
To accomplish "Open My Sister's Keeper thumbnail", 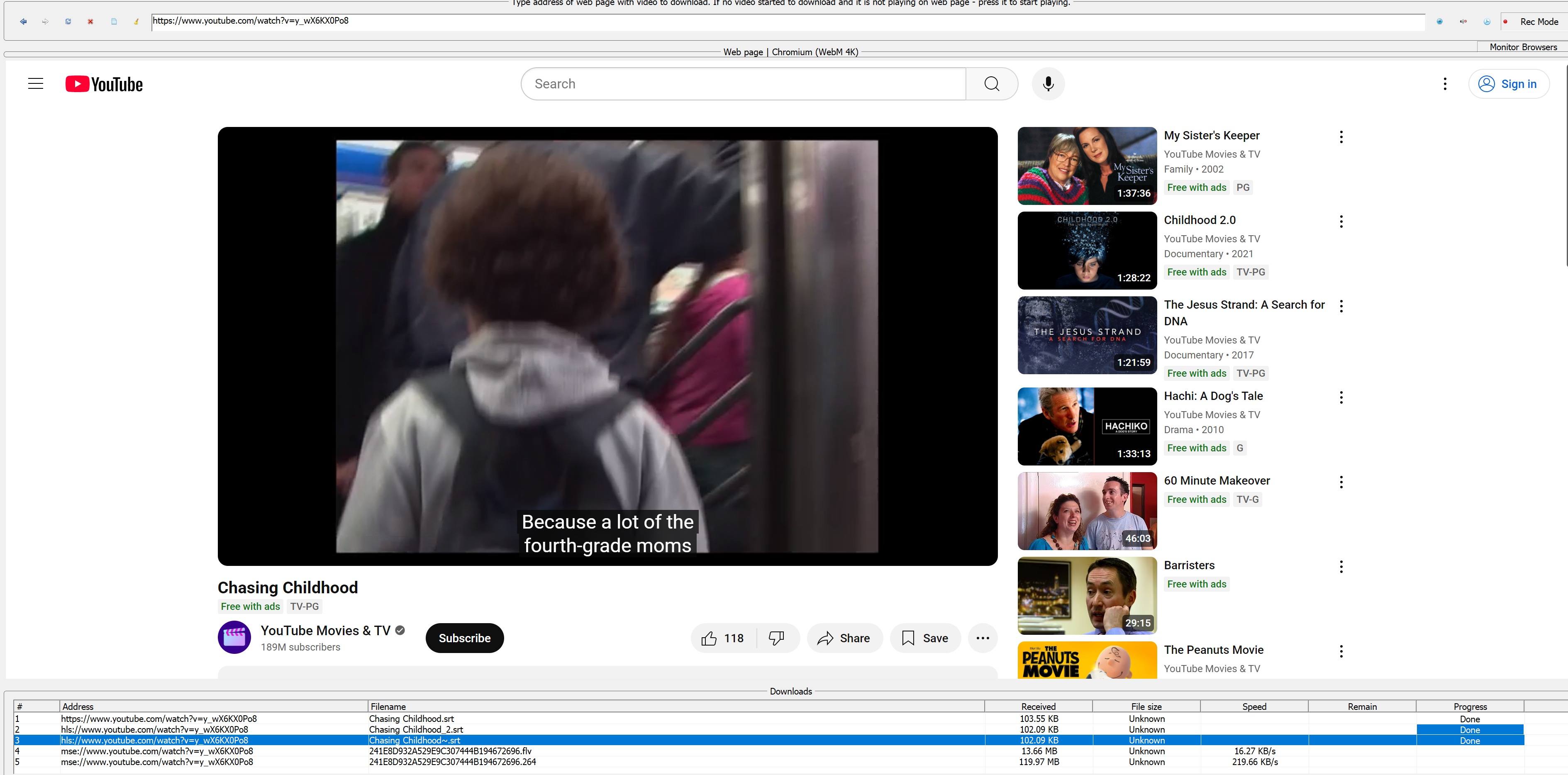I will tap(1087, 166).
